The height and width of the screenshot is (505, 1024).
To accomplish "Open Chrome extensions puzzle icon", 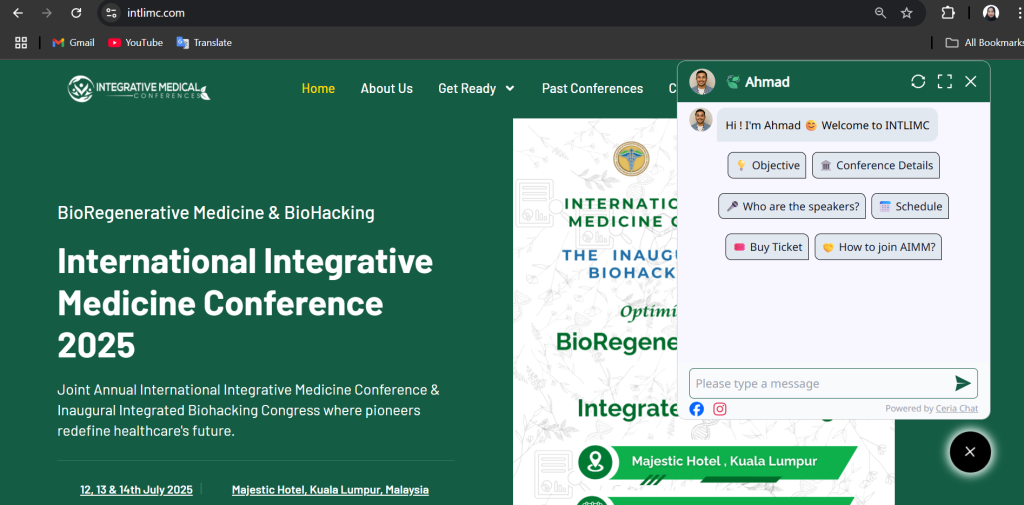I will tap(948, 13).
